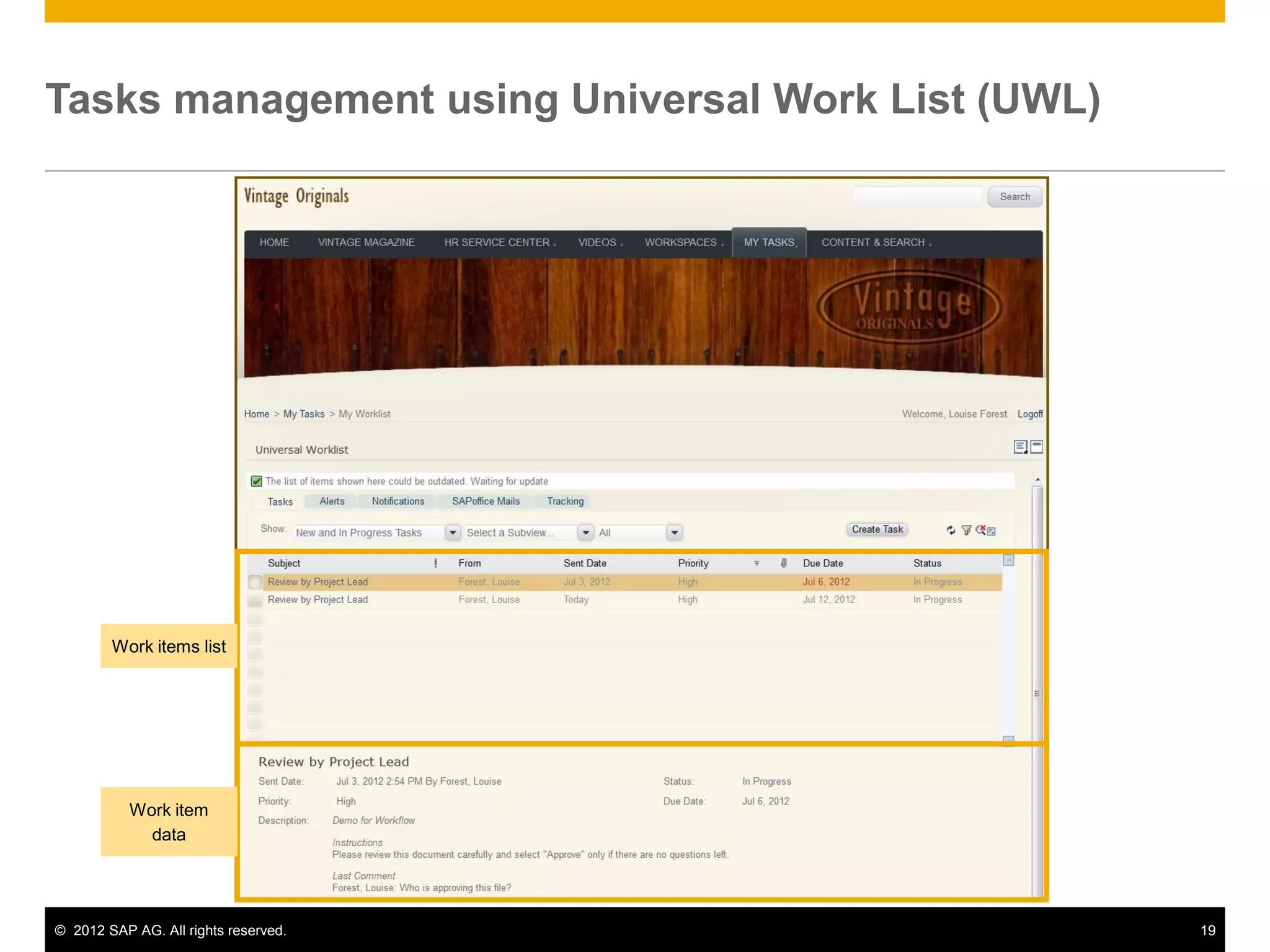1270x952 pixels.
Task: Open the Review by Project Lead task sent Today
Action: click(x=317, y=600)
